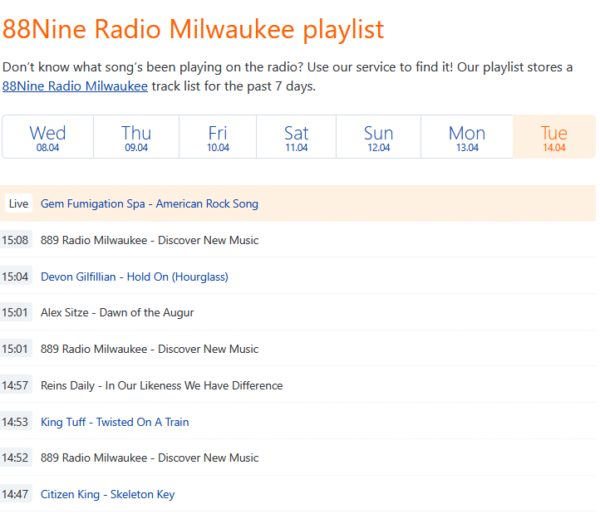This screenshot has height=514, width=600.
Task: Click the 14:52 Discover New Music entry
Action: tap(150, 458)
